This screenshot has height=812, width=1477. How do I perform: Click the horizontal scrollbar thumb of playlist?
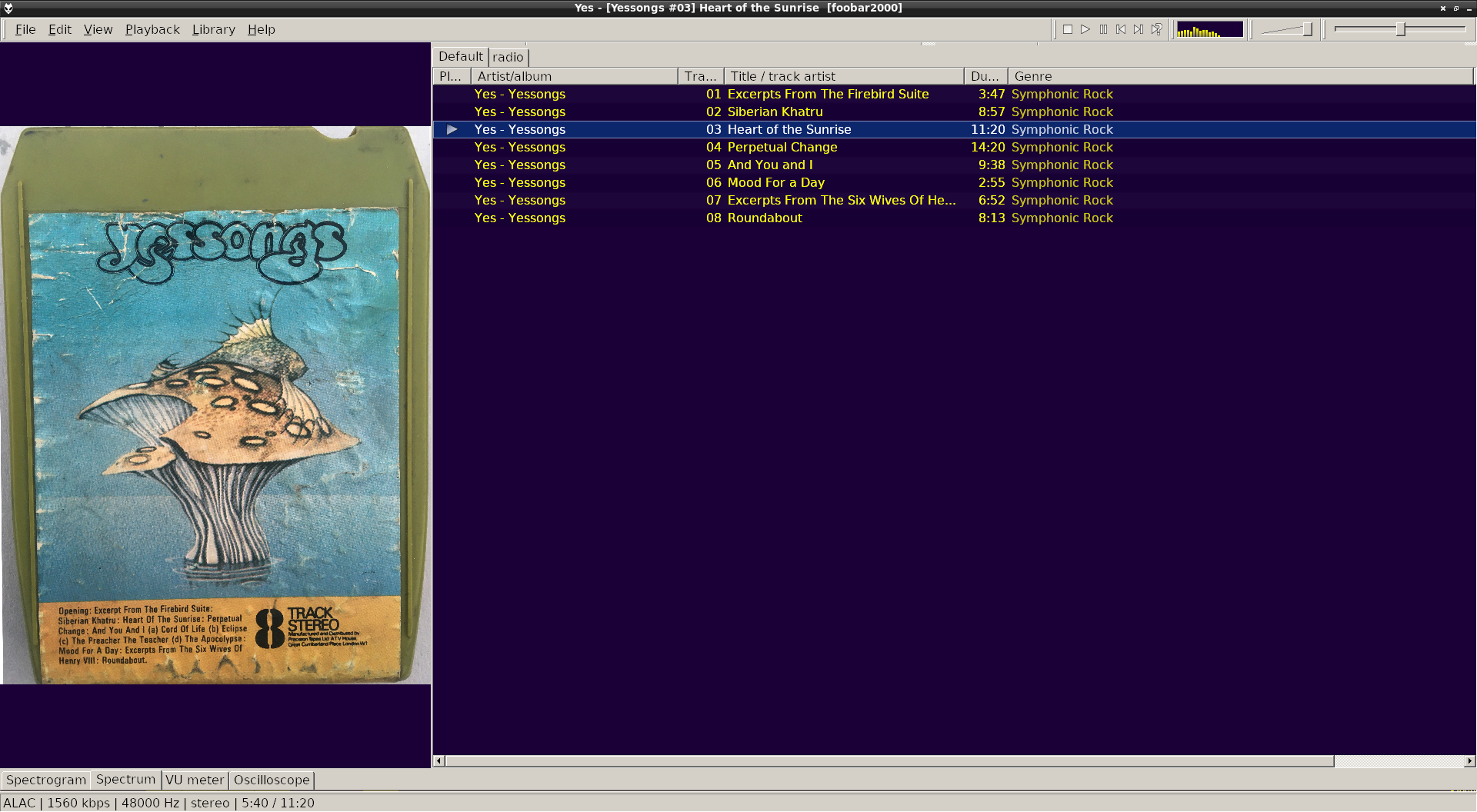889,761
